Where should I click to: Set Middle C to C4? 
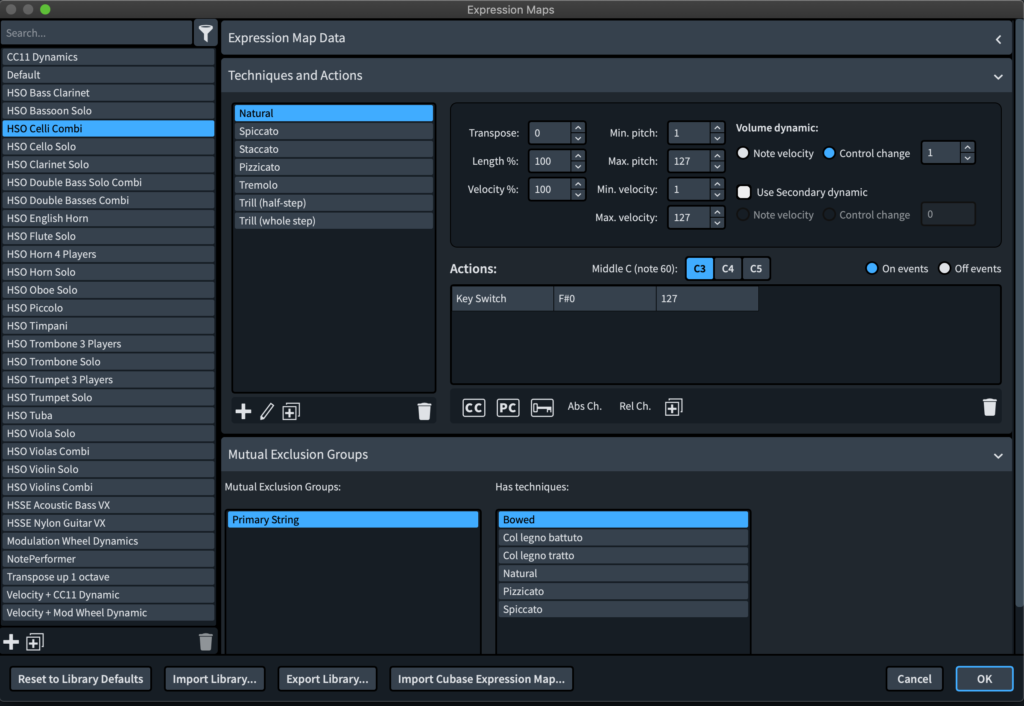pos(728,268)
